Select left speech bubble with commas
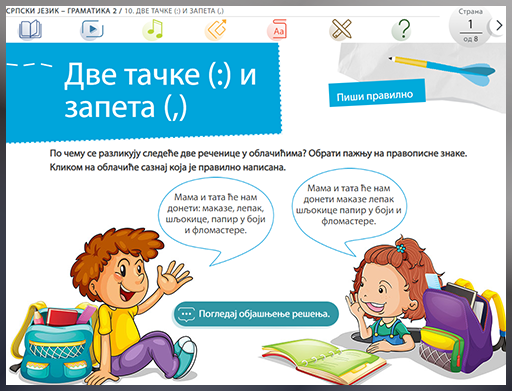The width and height of the screenshot is (512, 391). pos(216,213)
